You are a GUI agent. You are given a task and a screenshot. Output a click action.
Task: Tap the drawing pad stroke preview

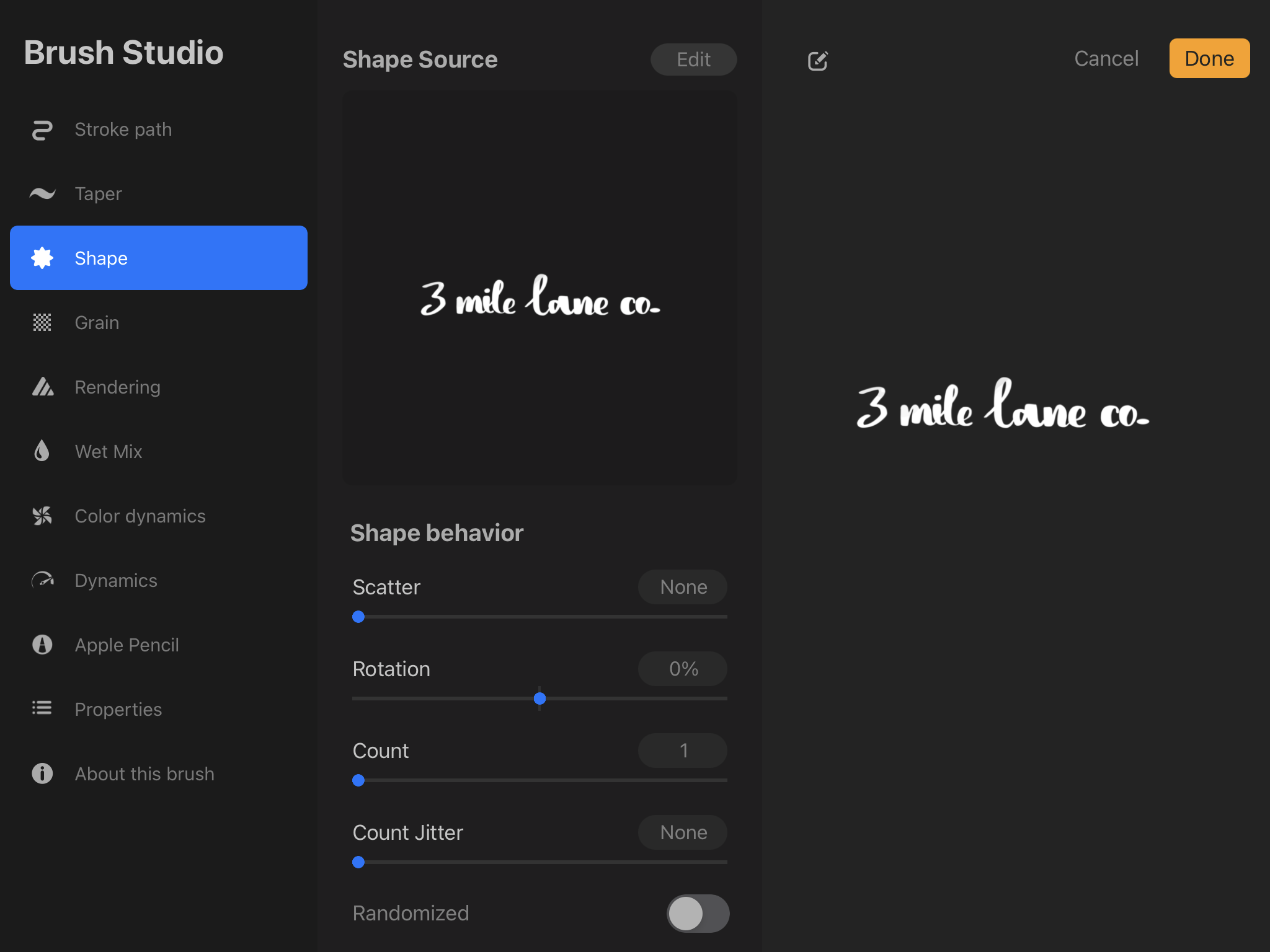(x=1003, y=404)
